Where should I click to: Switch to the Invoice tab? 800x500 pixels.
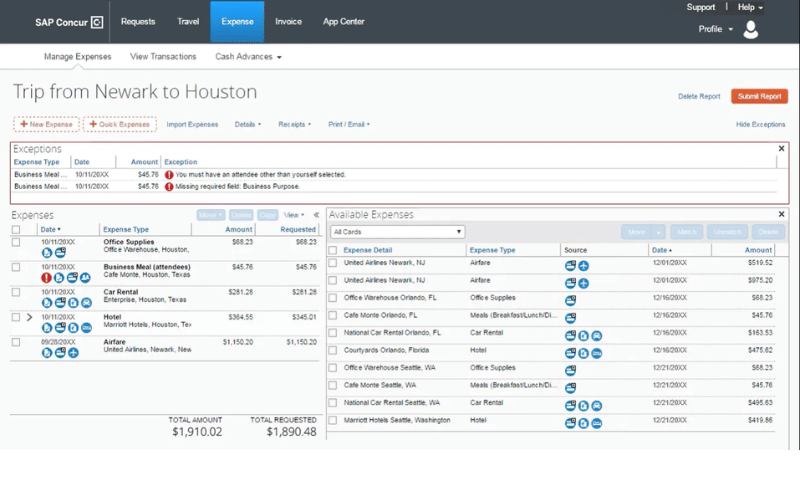[288, 21]
